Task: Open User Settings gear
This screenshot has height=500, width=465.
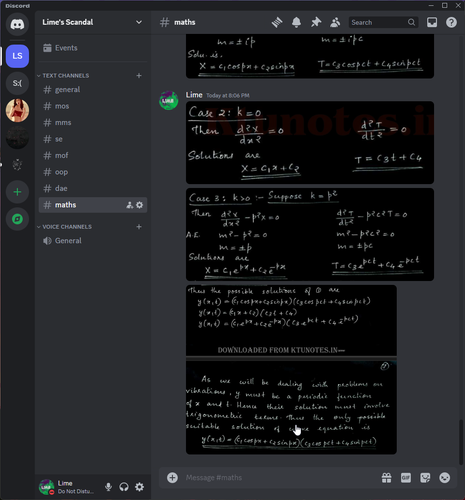Action: click(140, 487)
